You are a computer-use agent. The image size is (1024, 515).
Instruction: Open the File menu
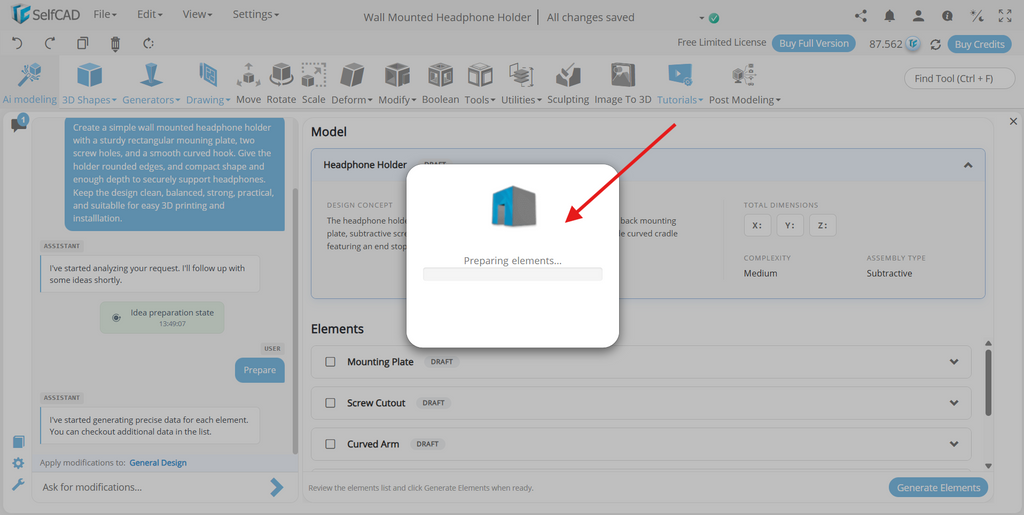pyautogui.click(x=105, y=14)
